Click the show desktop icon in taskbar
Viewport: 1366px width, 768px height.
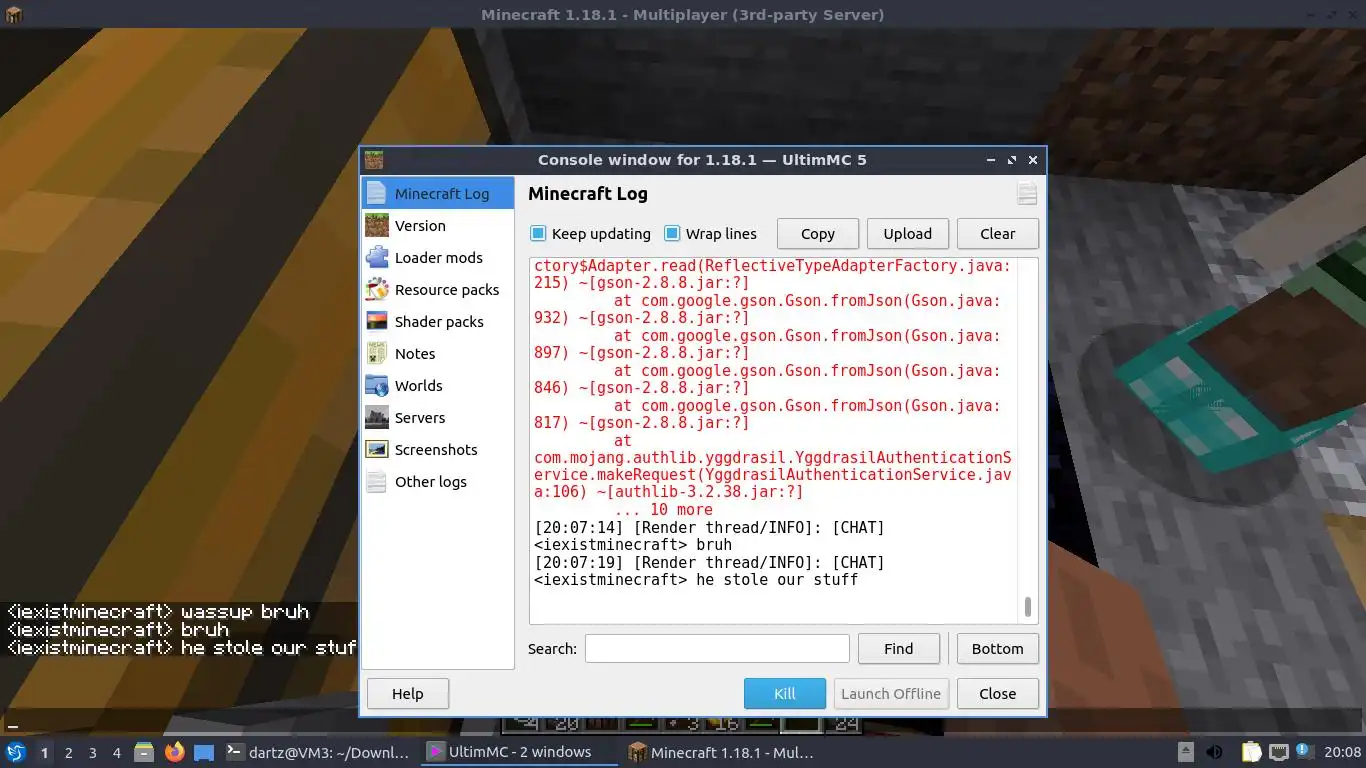pos(204,752)
